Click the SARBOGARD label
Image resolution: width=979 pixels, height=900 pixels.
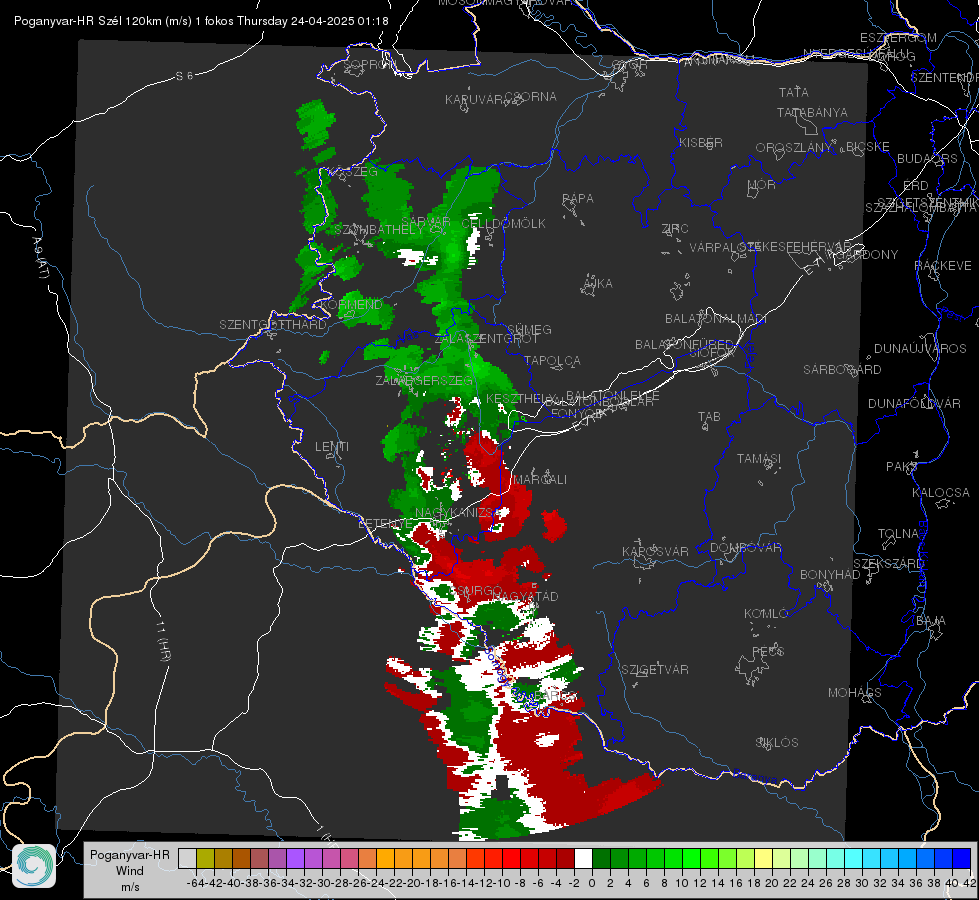coord(842,370)
